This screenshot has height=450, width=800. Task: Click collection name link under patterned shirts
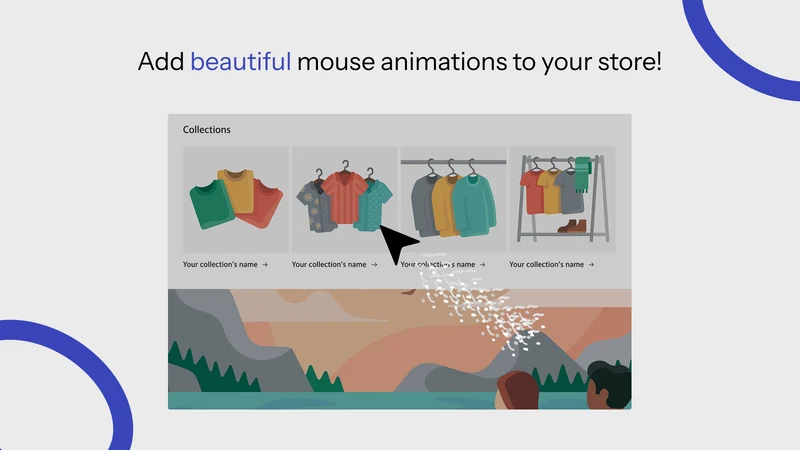334,264
